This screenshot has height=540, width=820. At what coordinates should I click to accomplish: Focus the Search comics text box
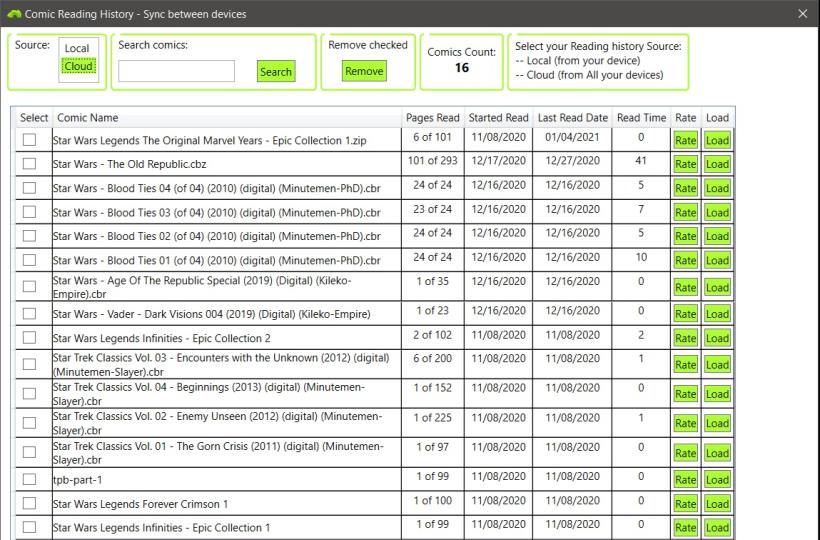pos(176,71)
